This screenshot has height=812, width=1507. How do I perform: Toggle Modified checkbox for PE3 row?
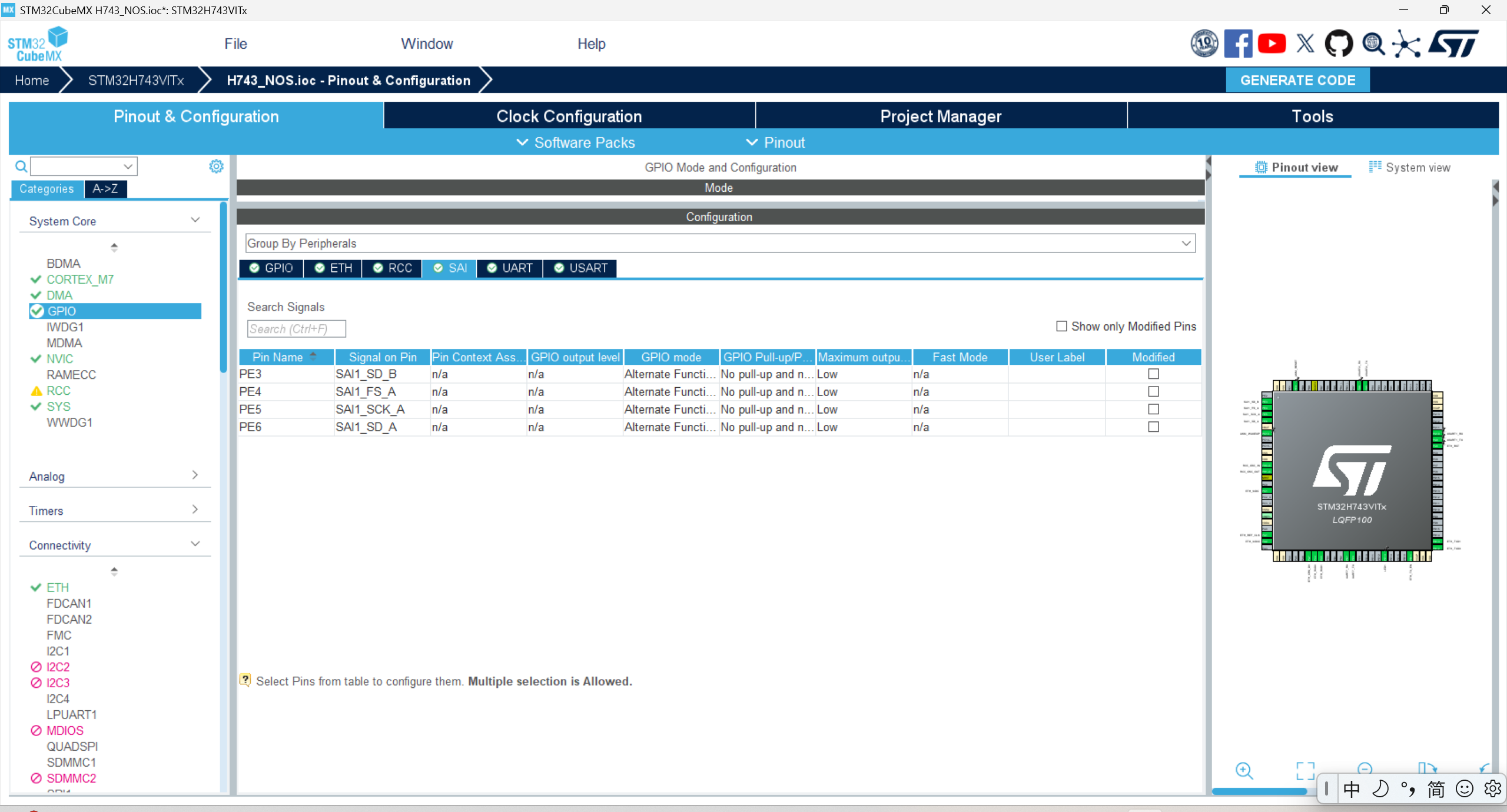(1153, 374)
